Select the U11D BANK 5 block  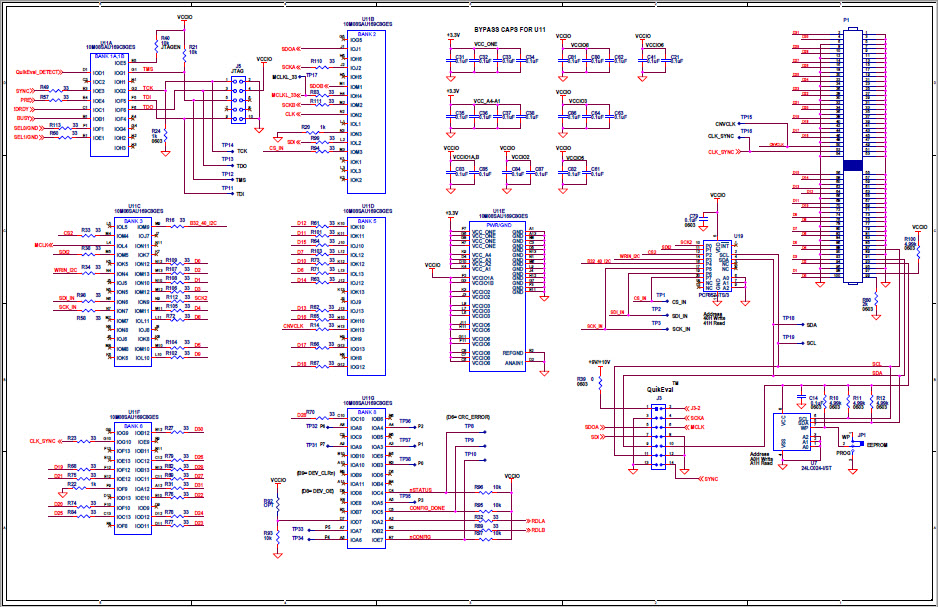click(367, 295)
